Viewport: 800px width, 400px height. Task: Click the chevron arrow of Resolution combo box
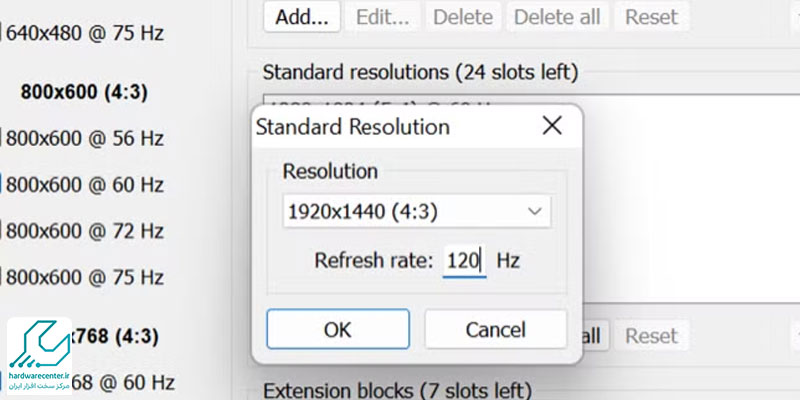point(534,211)
